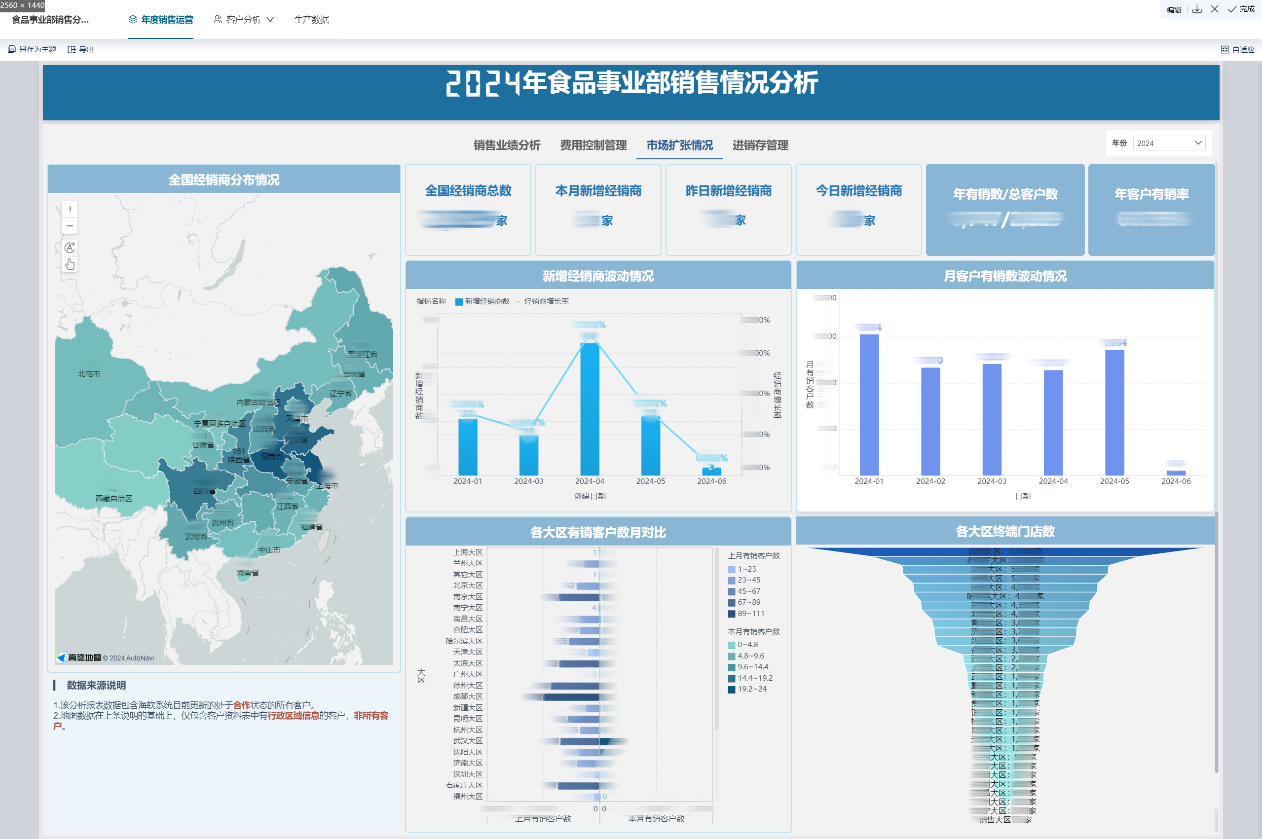Select the 89~111 legend color swatch
The height and width of the screenshot is (839, 1262).
pyautogui.click(x=732, y=614)
